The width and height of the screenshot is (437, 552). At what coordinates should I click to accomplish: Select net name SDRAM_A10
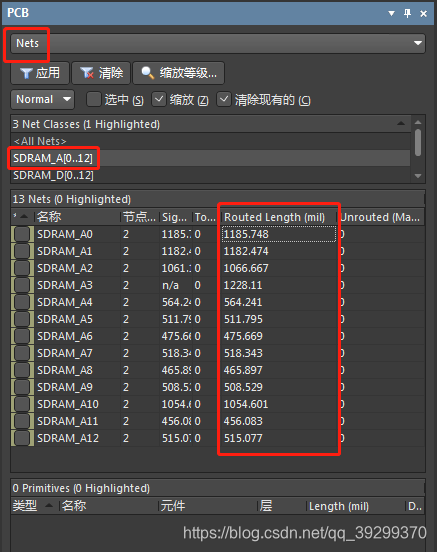pos(68,404)
